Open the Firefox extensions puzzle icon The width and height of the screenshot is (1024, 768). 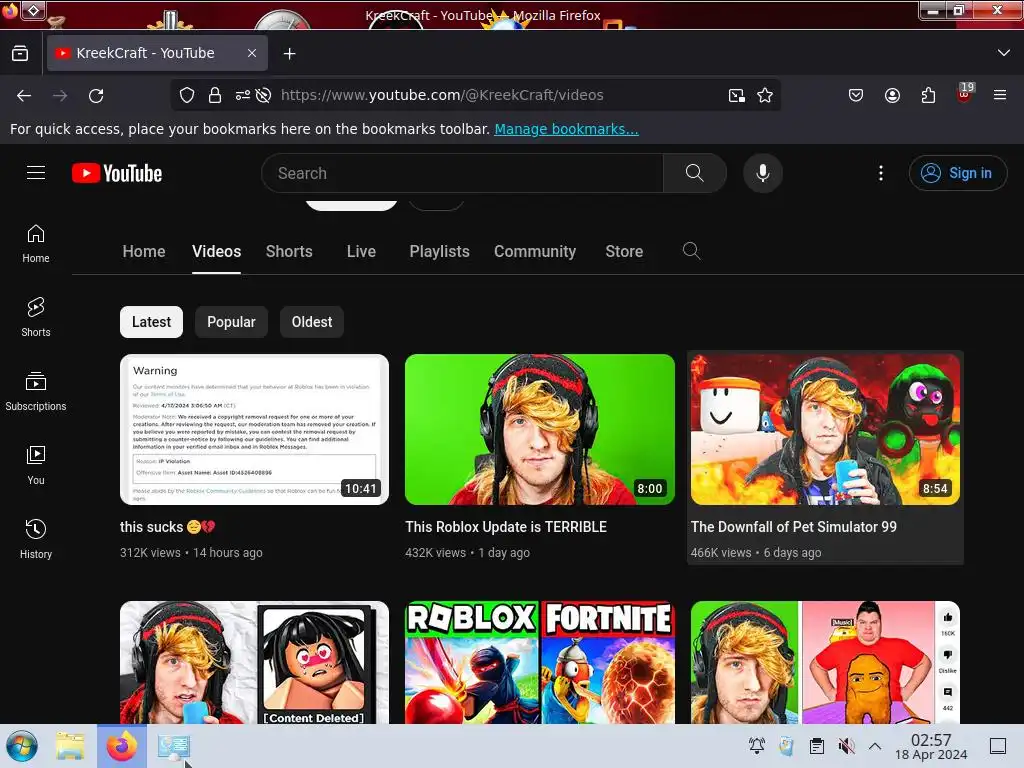pos(928,95)
